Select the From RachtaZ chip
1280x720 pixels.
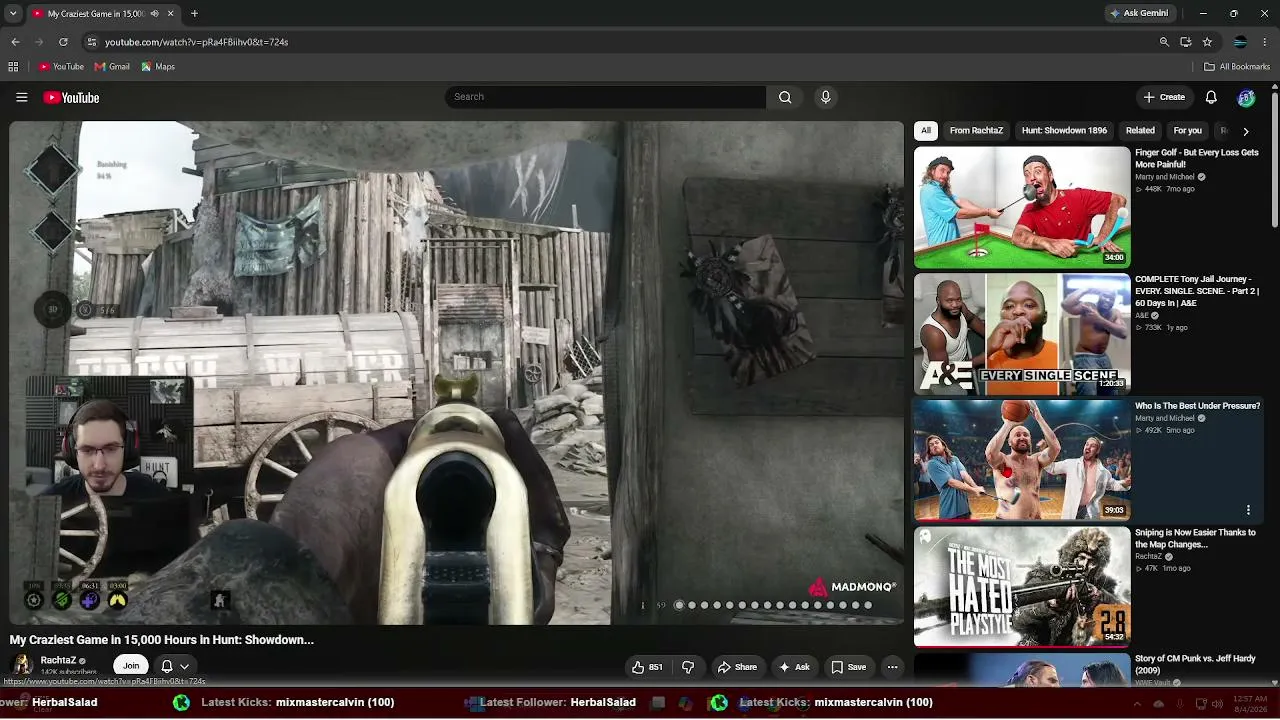click(976, 131)
